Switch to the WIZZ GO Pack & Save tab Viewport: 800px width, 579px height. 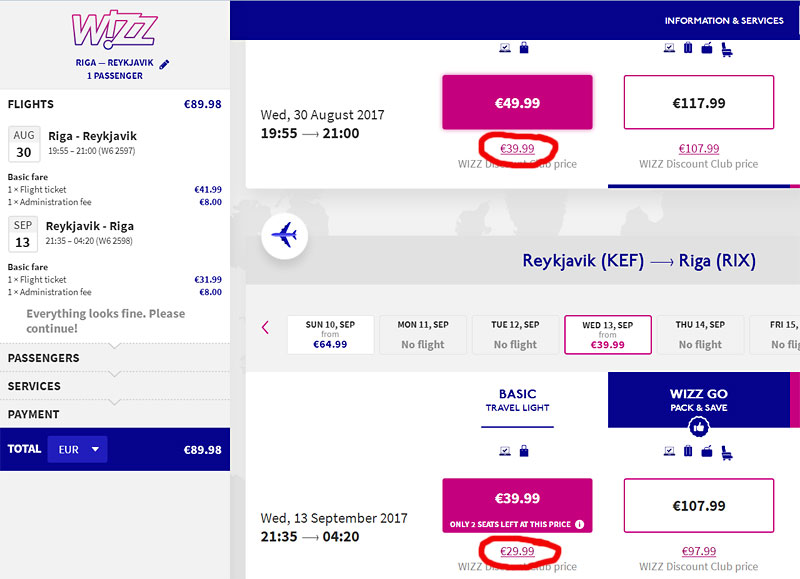point(698,400)
